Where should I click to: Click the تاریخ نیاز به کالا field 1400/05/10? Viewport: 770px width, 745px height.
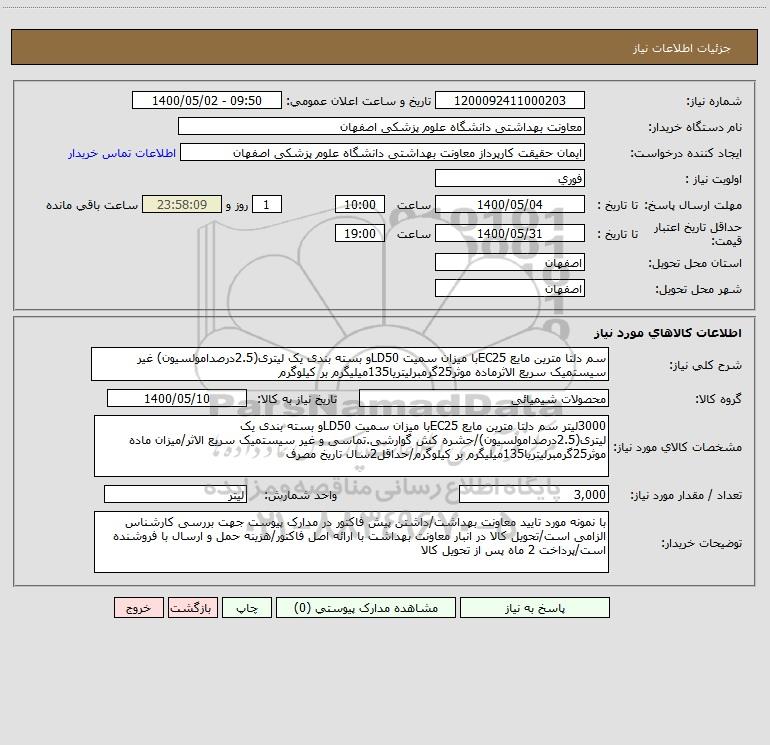tap(177, 398)
